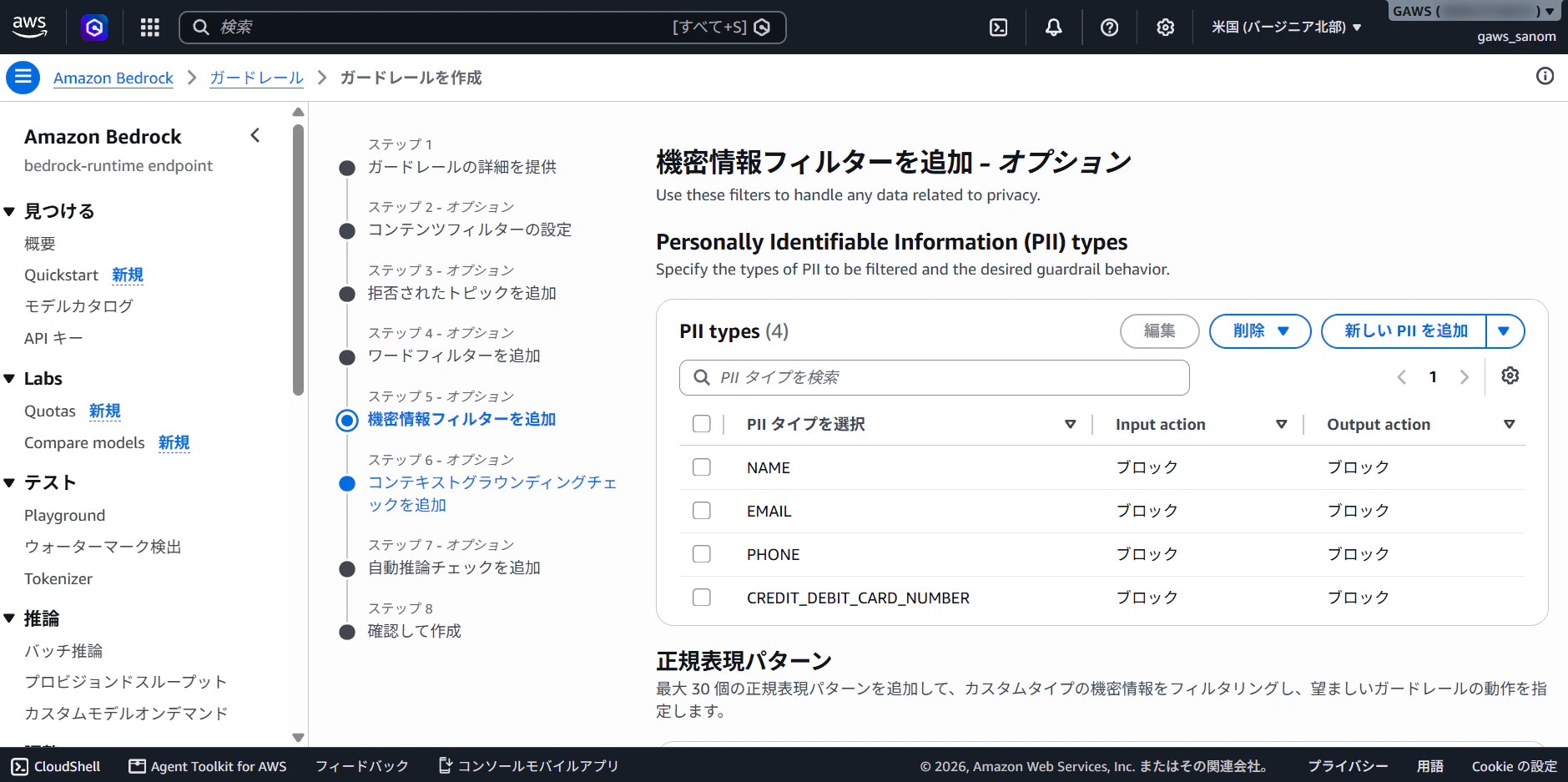The width and height of the screenshot is (1568, 782).
Task: Click the sidebar scroll up arrow
Action: pos(299,112)
